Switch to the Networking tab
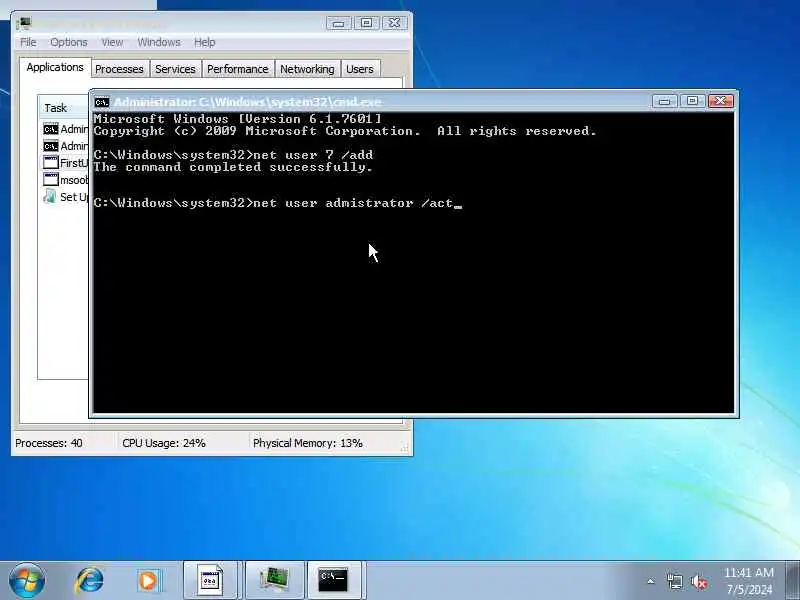 tap(307, 69)
